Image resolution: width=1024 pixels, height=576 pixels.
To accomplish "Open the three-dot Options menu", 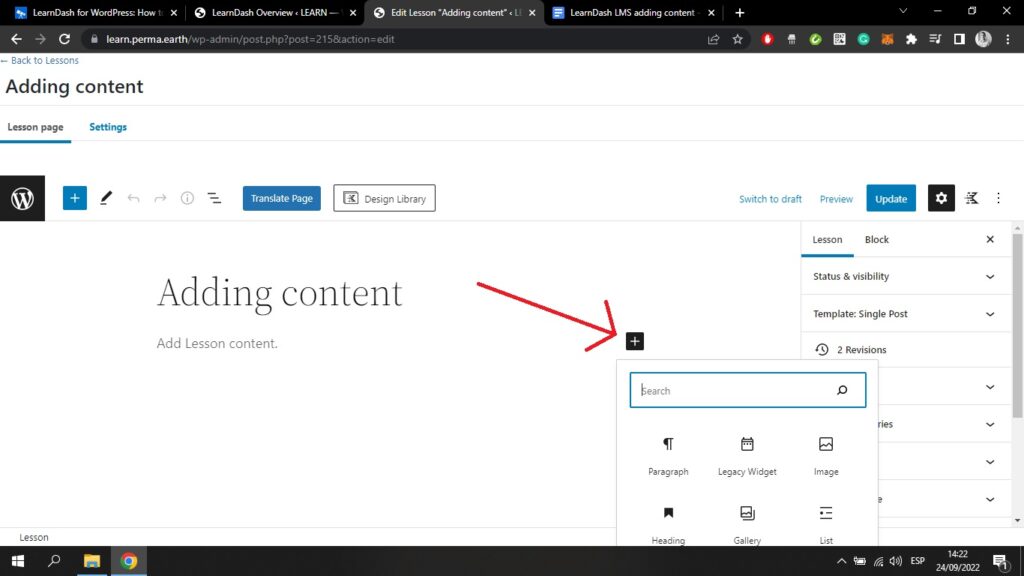I will tap(998, 198).
